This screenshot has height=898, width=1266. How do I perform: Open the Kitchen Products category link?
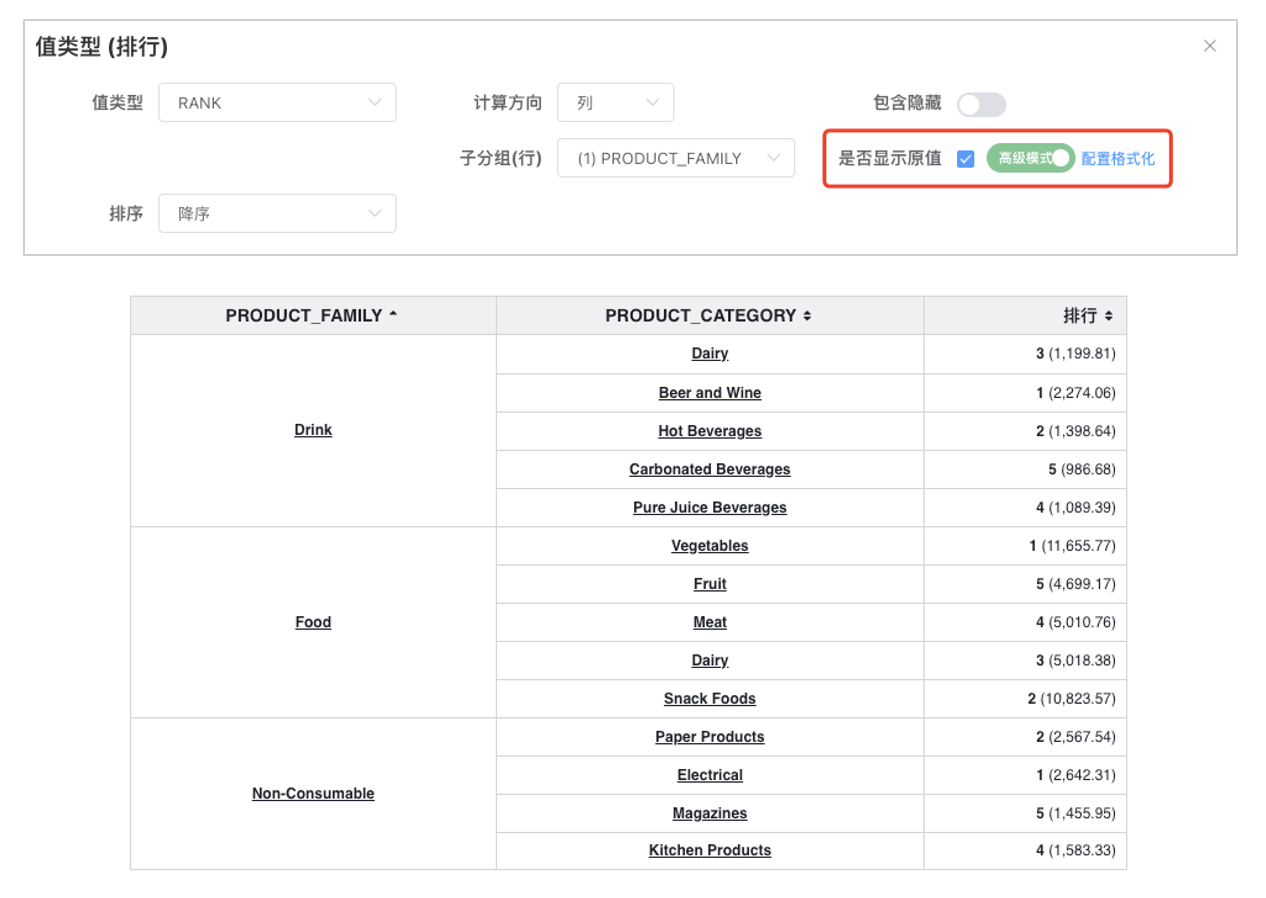(x=710, y=851)
